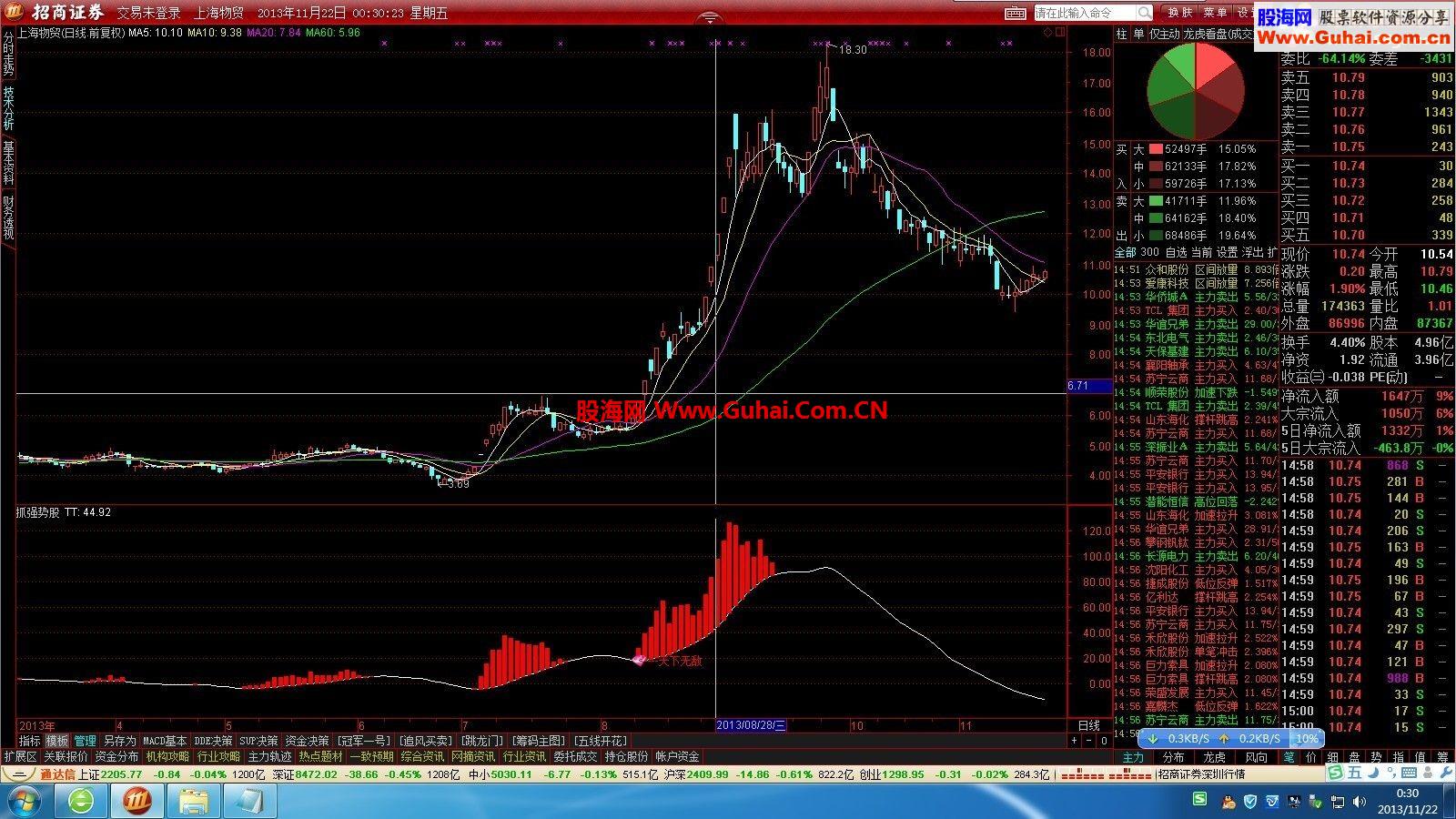
Task: Open Windows Explorer folder icon in taskbar
Action: click(194, 801)
